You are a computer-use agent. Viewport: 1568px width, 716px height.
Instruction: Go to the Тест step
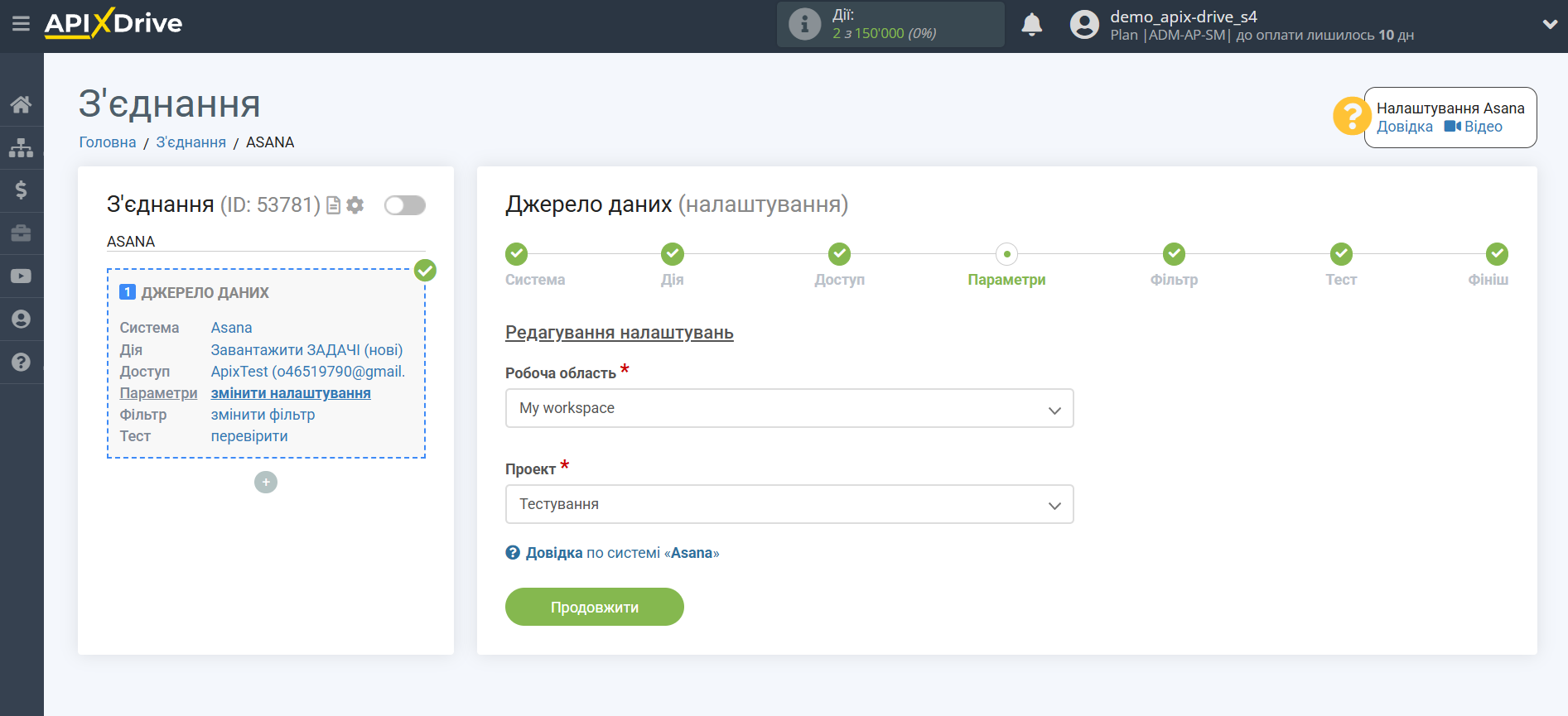click(1341, 255)
